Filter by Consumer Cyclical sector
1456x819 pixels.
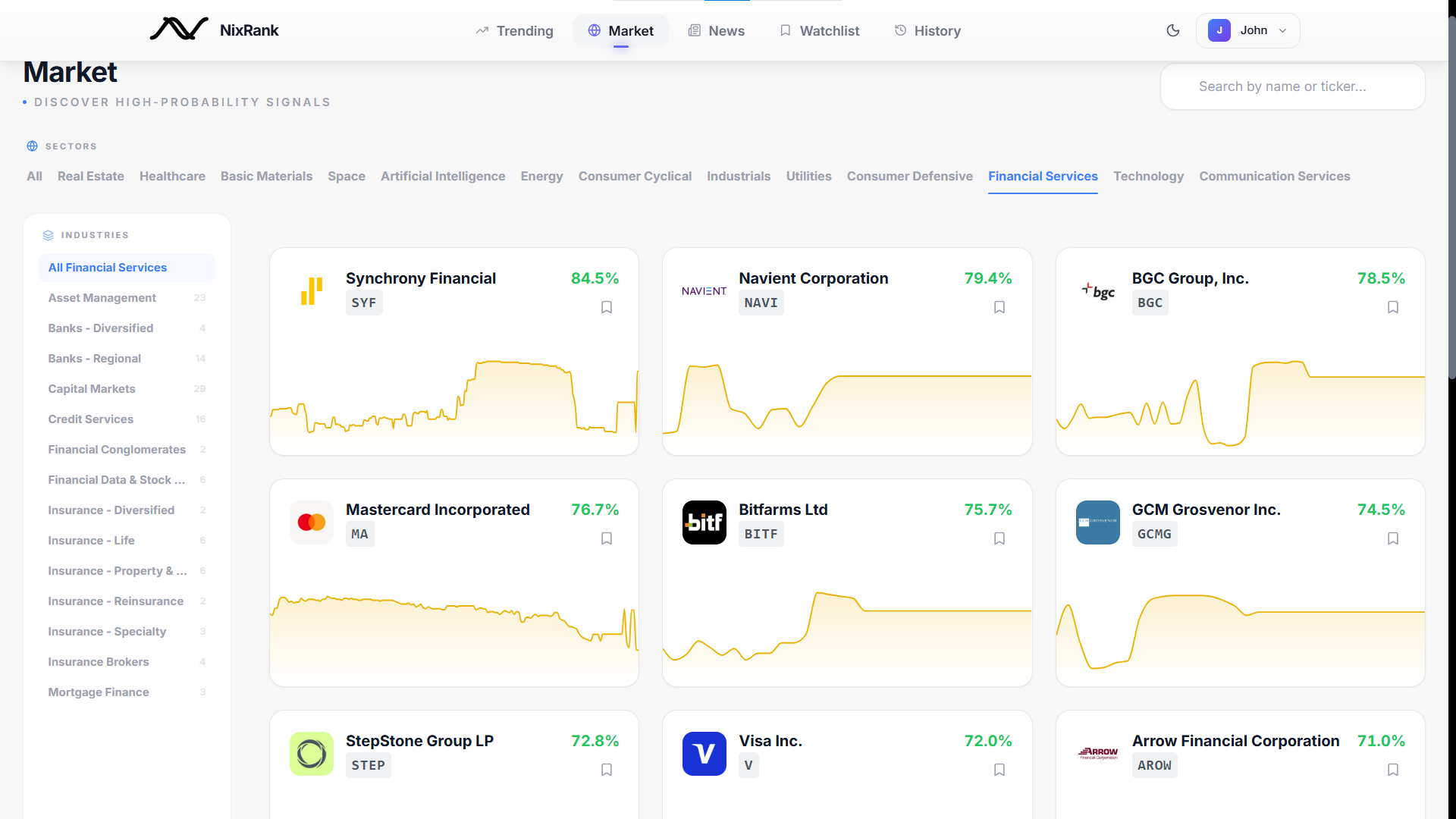pos(635,176)
